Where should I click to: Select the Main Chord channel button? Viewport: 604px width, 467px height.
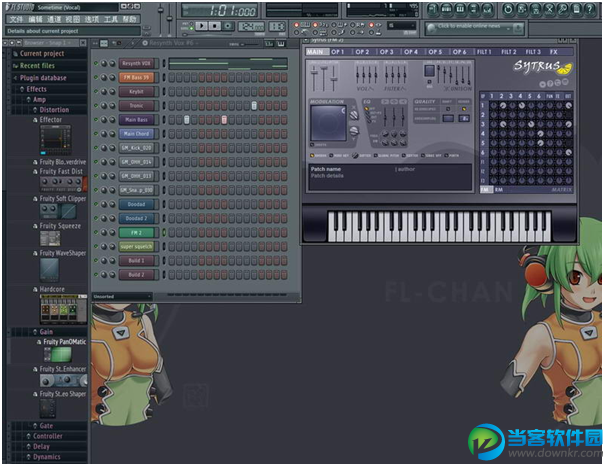pyautogui.click(x=137, y=134)
